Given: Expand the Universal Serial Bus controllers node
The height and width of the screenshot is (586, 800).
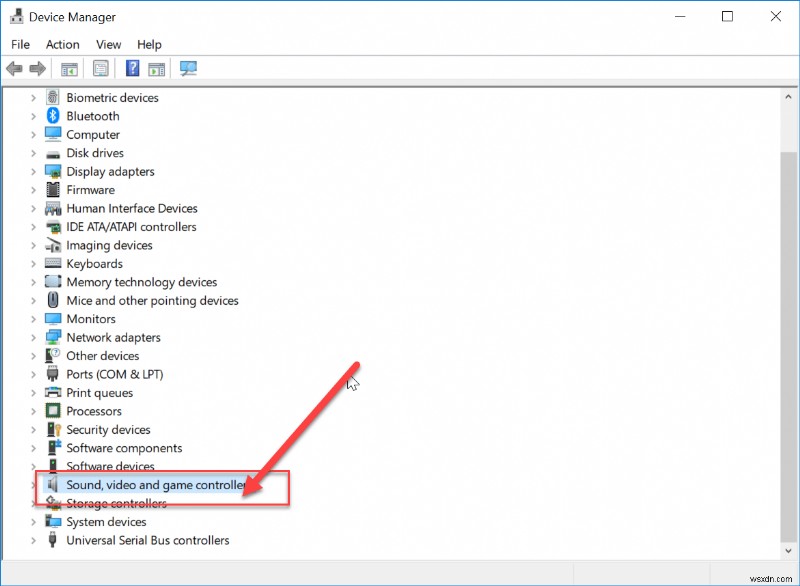Looking at the screenshot, I should click(x=35, y=540).
